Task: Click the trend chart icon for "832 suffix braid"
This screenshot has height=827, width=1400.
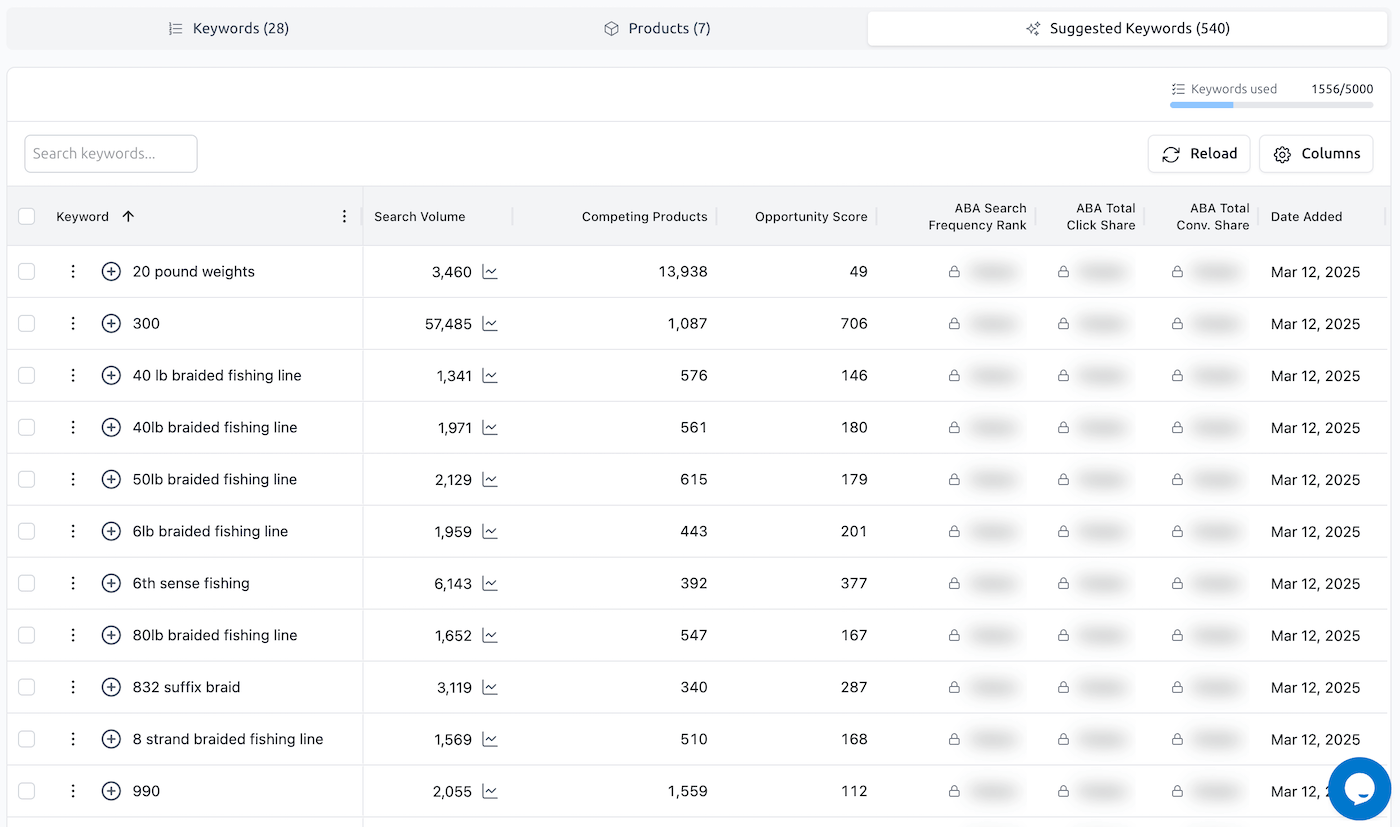Action: (x=489, y=687)
